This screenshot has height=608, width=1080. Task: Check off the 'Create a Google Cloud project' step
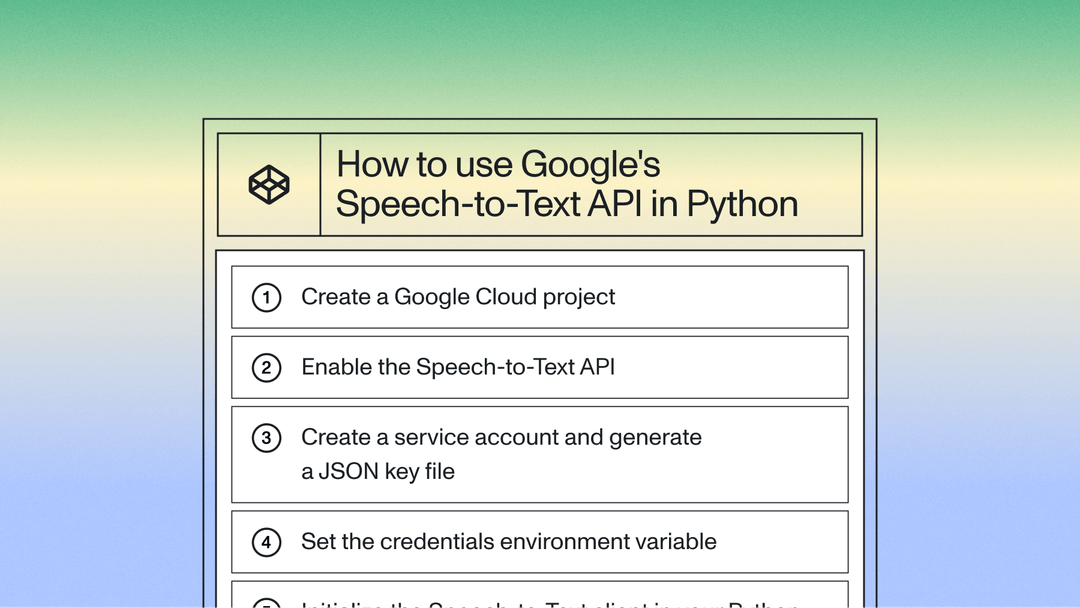(x=540, y=297)
